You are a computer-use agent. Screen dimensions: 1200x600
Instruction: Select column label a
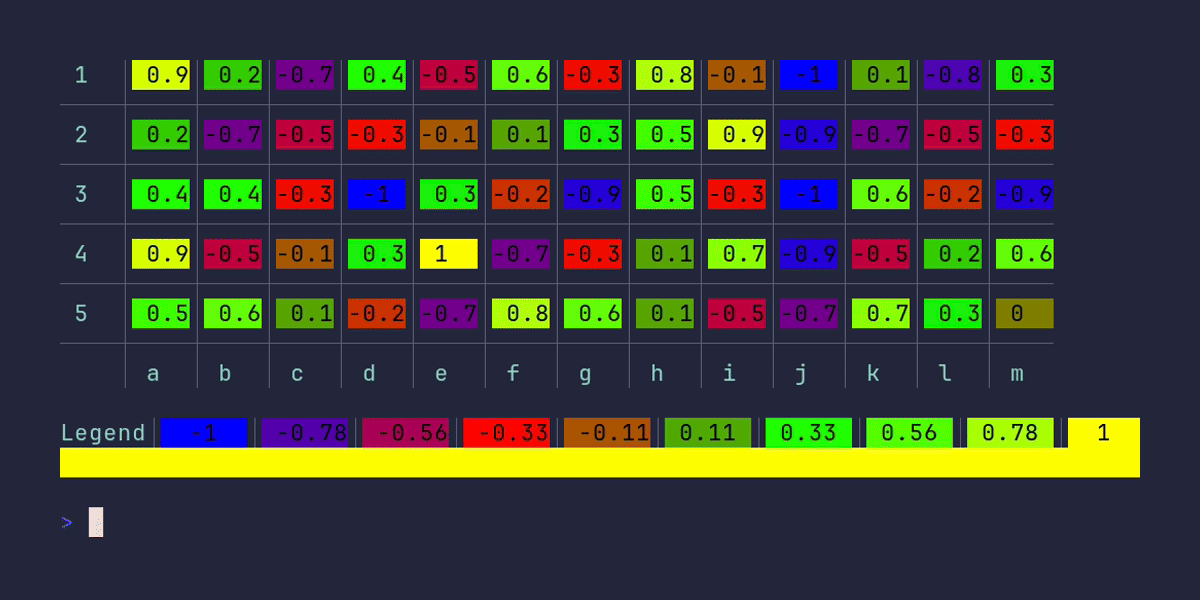click(153, 374)
